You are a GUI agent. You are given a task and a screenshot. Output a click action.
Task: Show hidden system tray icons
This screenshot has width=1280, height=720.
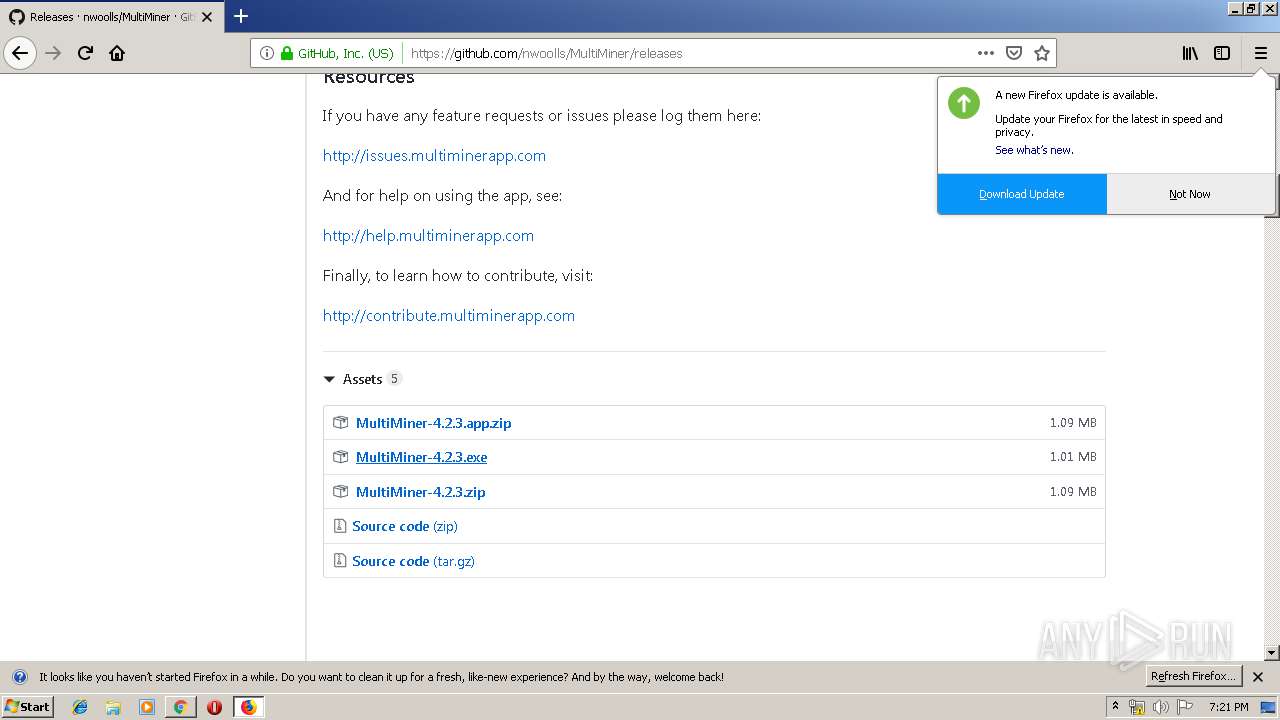click(1116, 707)
